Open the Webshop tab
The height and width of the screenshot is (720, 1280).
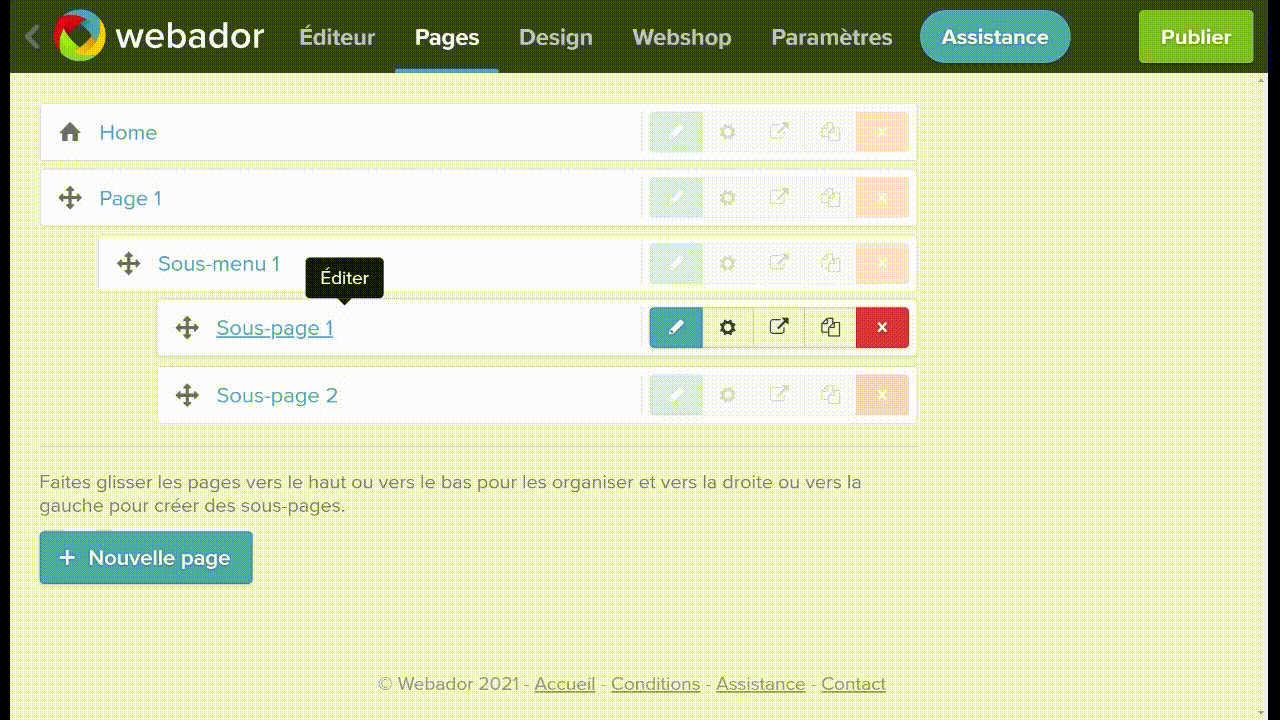pos(682,37)
